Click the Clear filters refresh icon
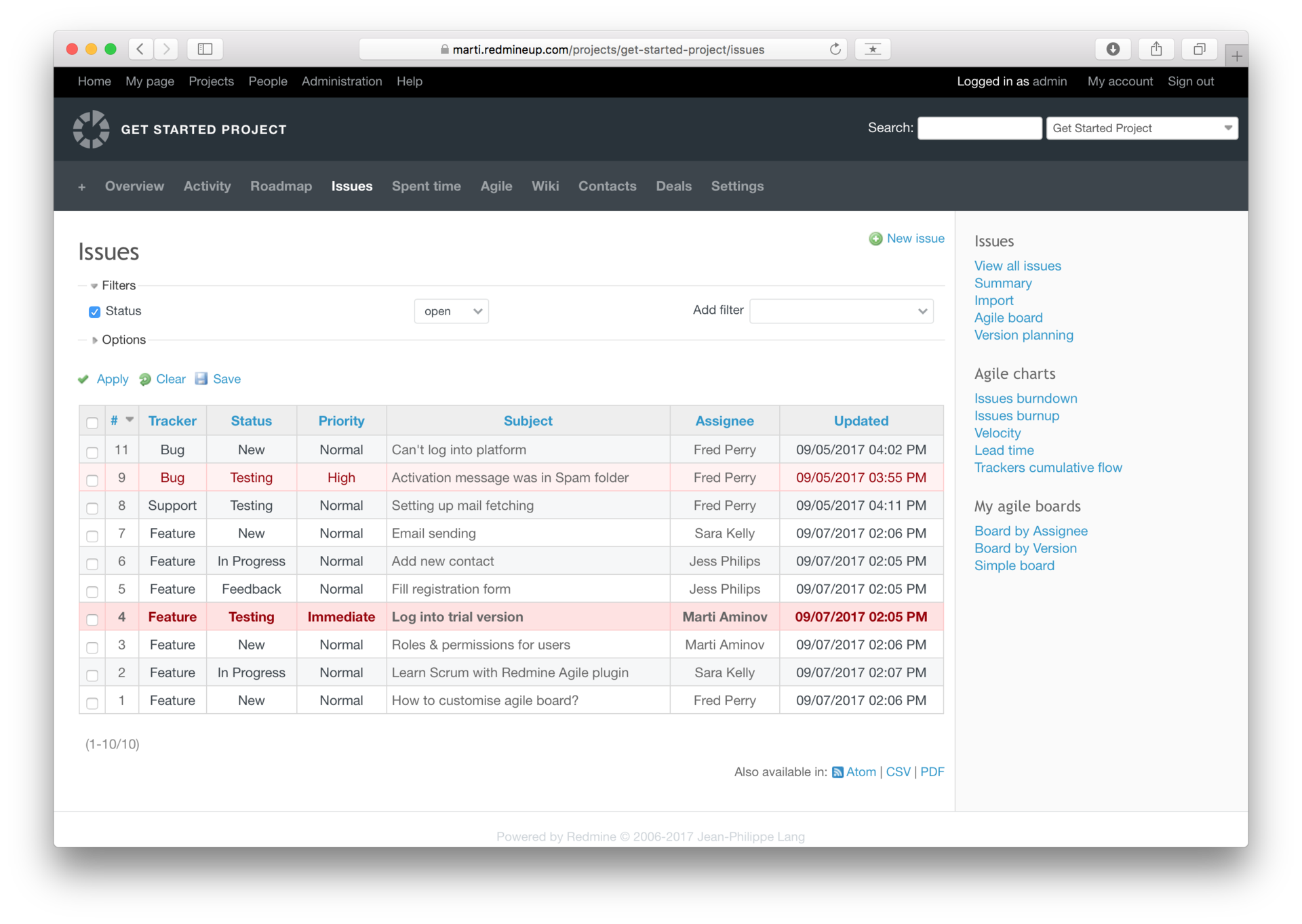 click(145, 379)
